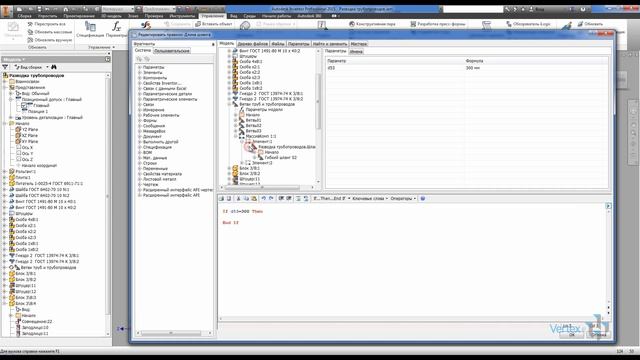Switch to the Инструменты ribbon tab
The image size is (640, 360).
[x=182, y=16]
